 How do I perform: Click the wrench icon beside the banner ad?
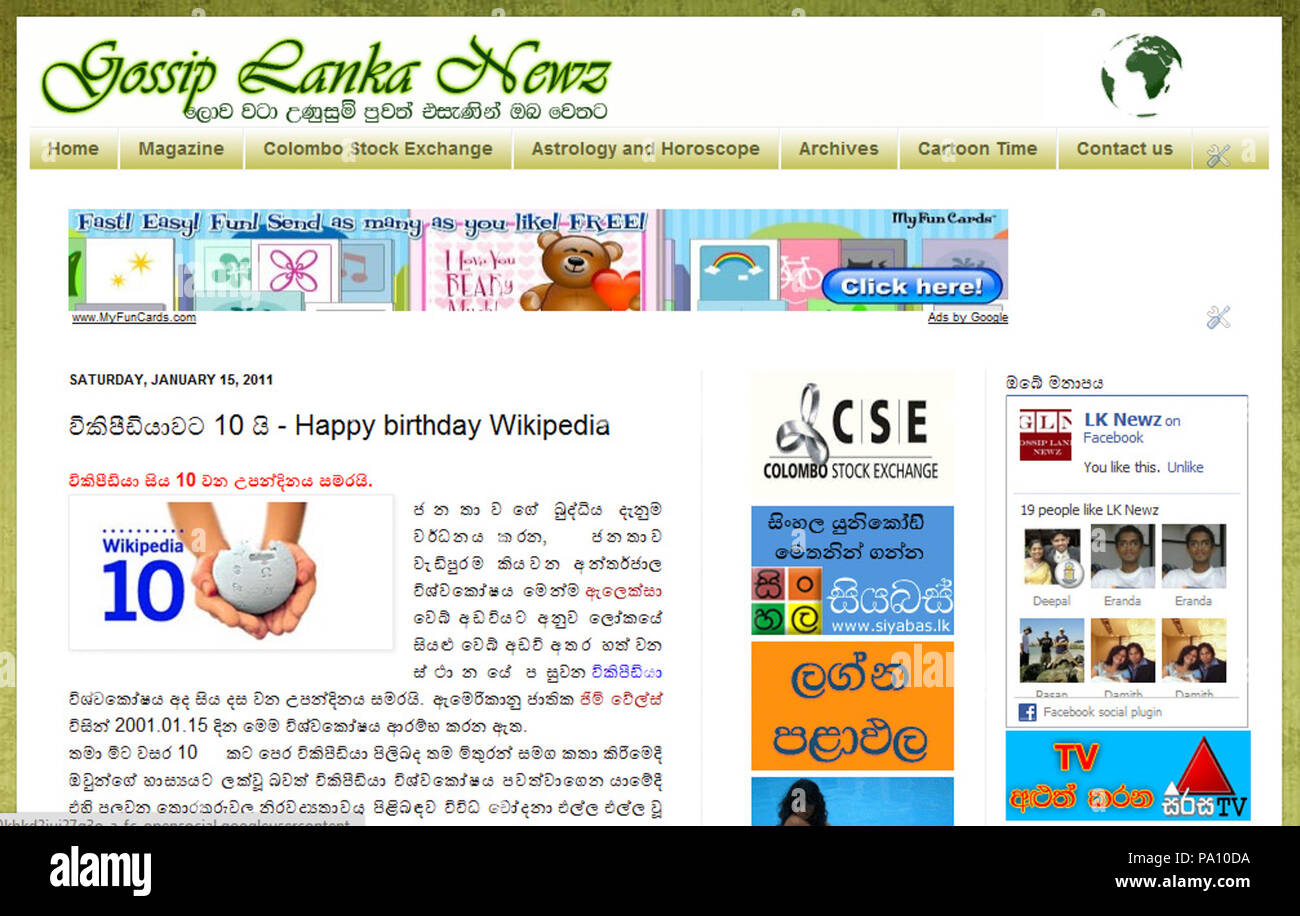pos(1217,318)
